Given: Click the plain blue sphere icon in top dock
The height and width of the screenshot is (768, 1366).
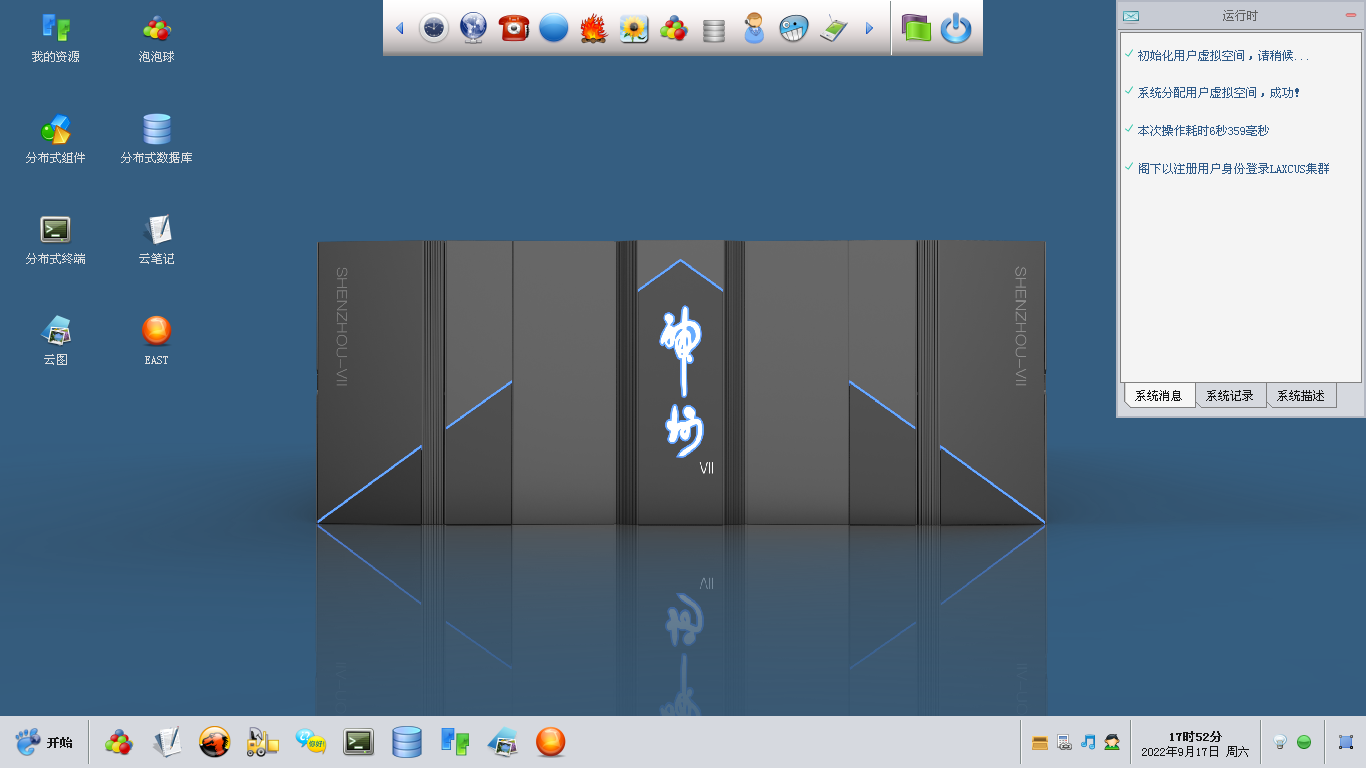Looking at the screenshot, I should tap(554, 28).
